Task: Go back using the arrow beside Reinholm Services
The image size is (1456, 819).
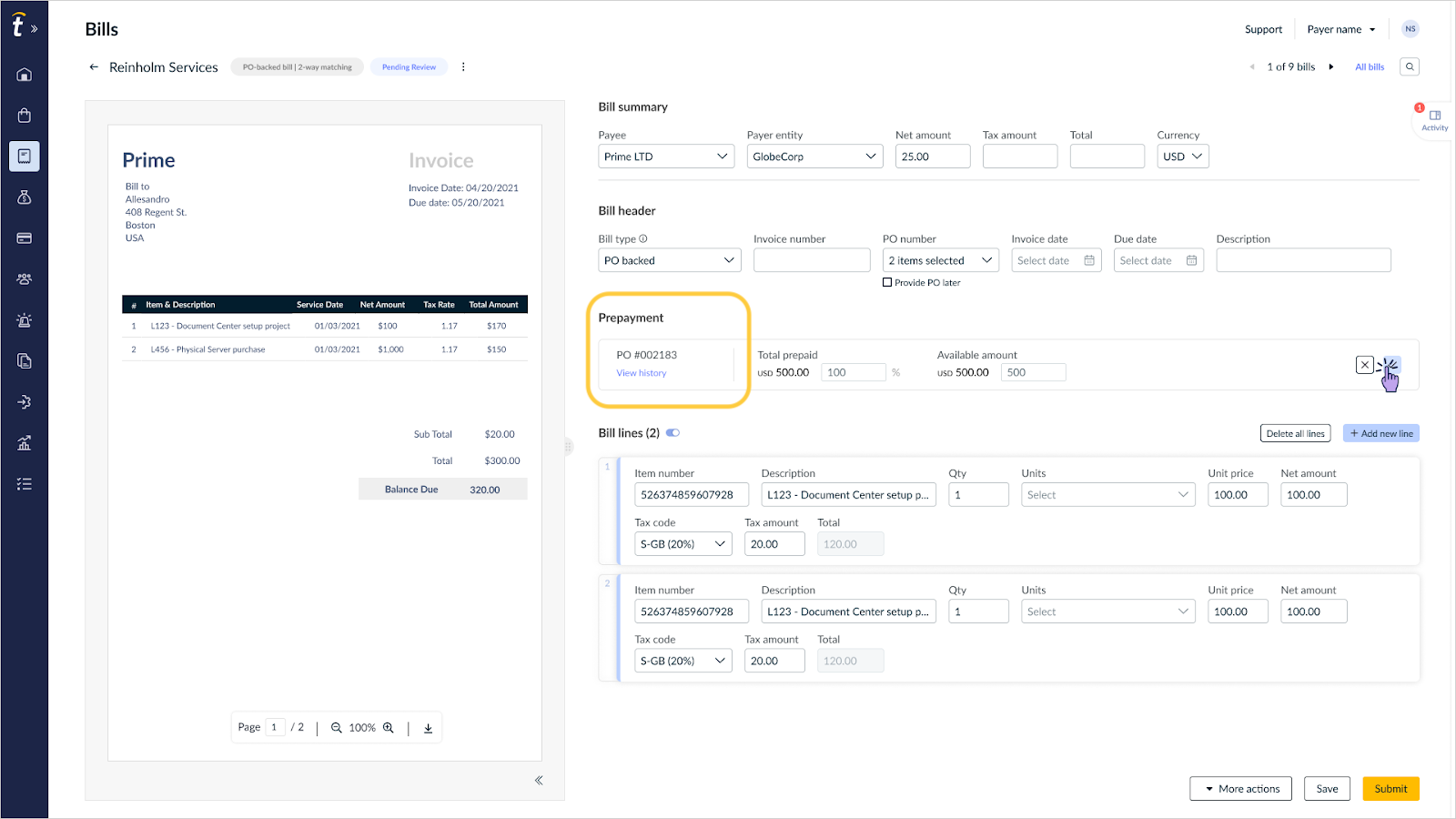Action: [94, 66]
